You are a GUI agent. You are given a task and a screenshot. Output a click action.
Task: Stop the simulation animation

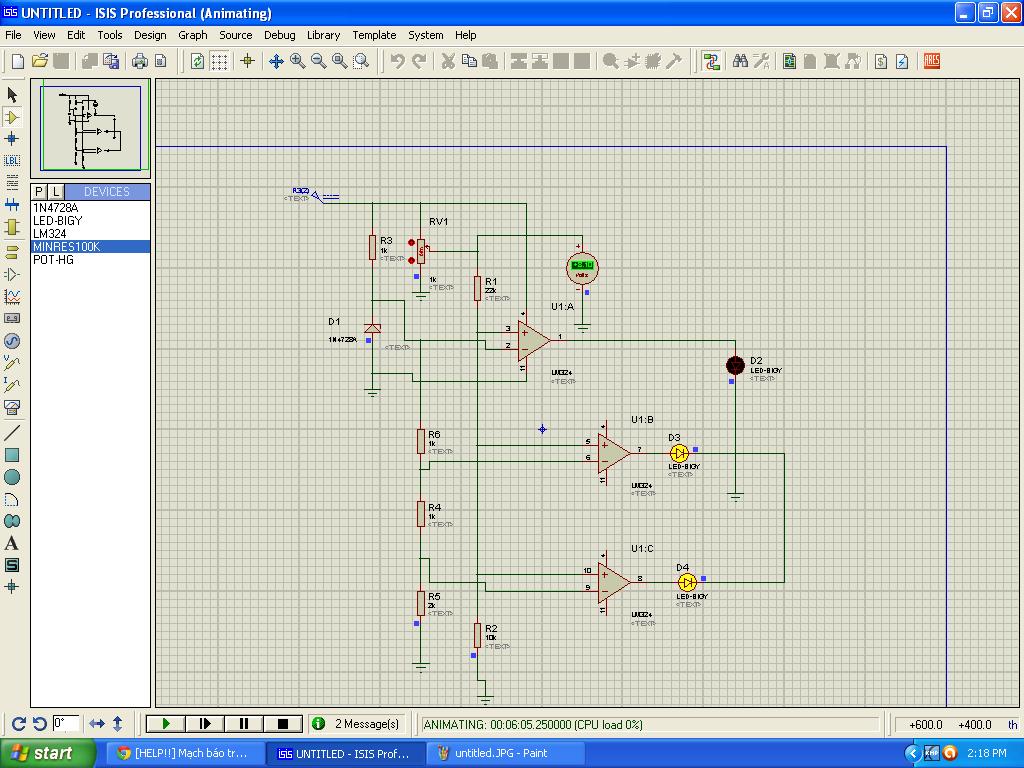point(283,723)
